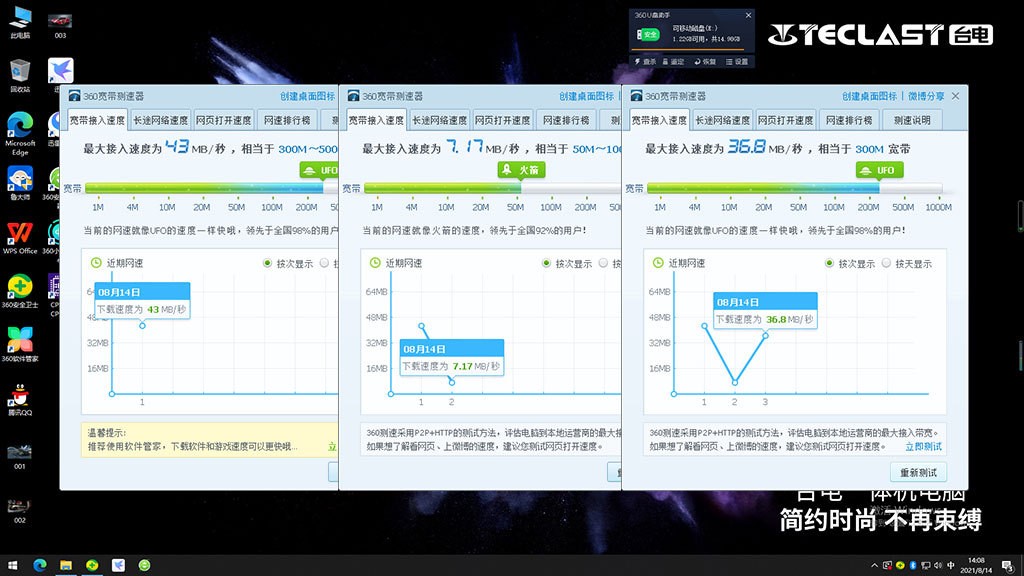Open 网页打开速度 tab in left window

coord(223,120)
